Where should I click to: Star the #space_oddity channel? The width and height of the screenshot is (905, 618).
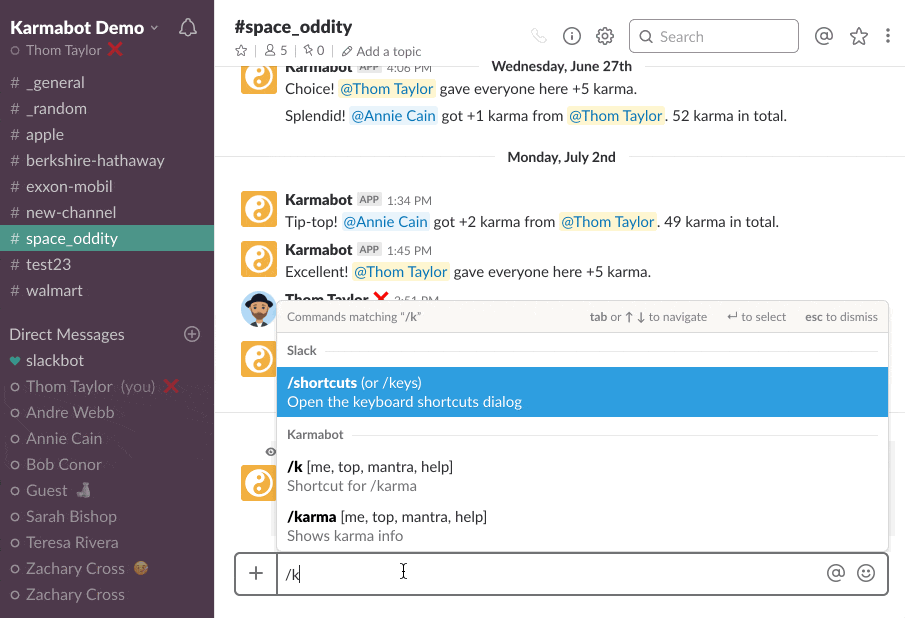click(x=241, y=51)
